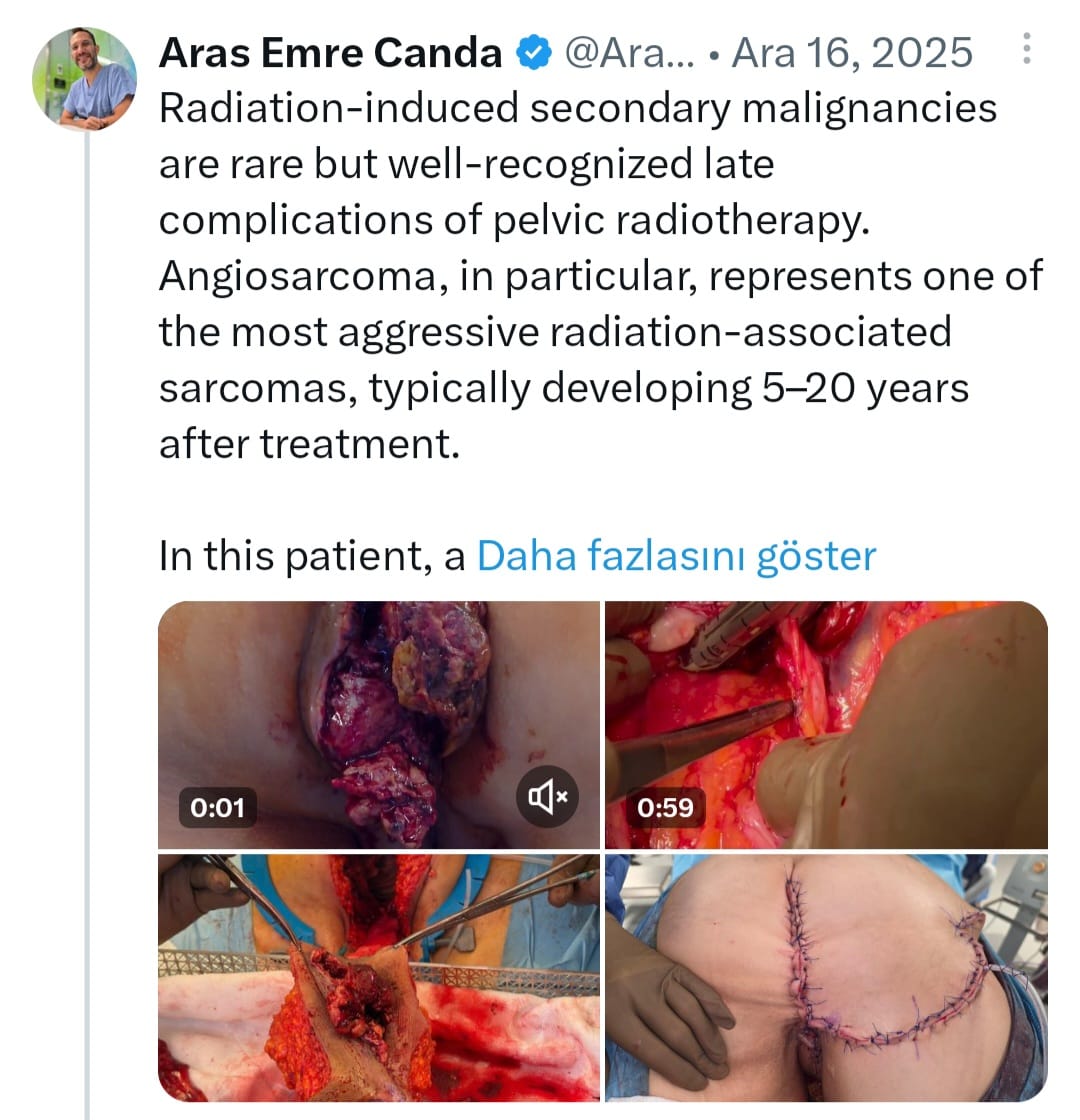Click the tweet body text

tap(600, 276)
